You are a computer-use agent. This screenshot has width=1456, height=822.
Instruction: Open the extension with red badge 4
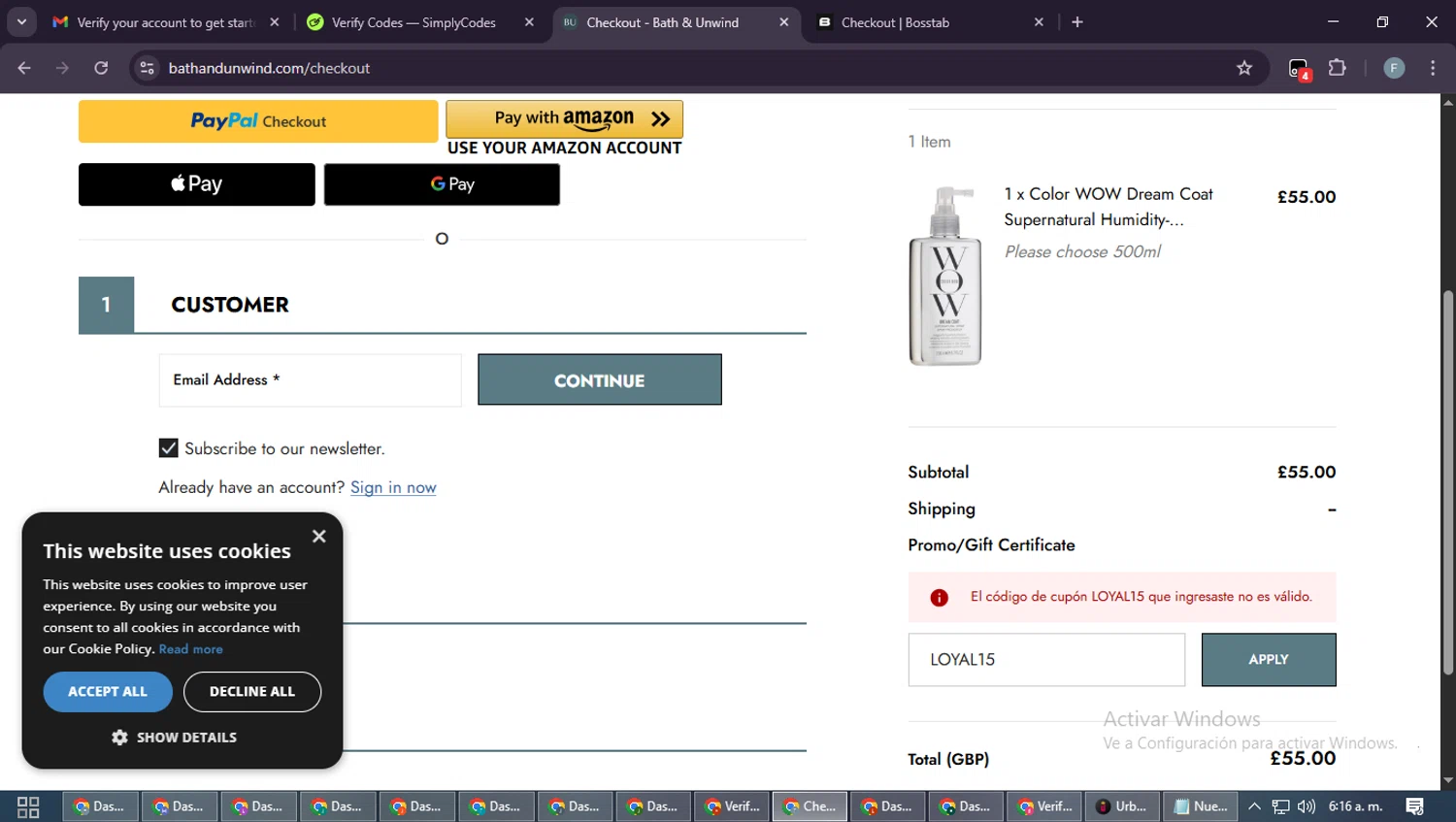pyautogui.click(x=1299, y=69)
